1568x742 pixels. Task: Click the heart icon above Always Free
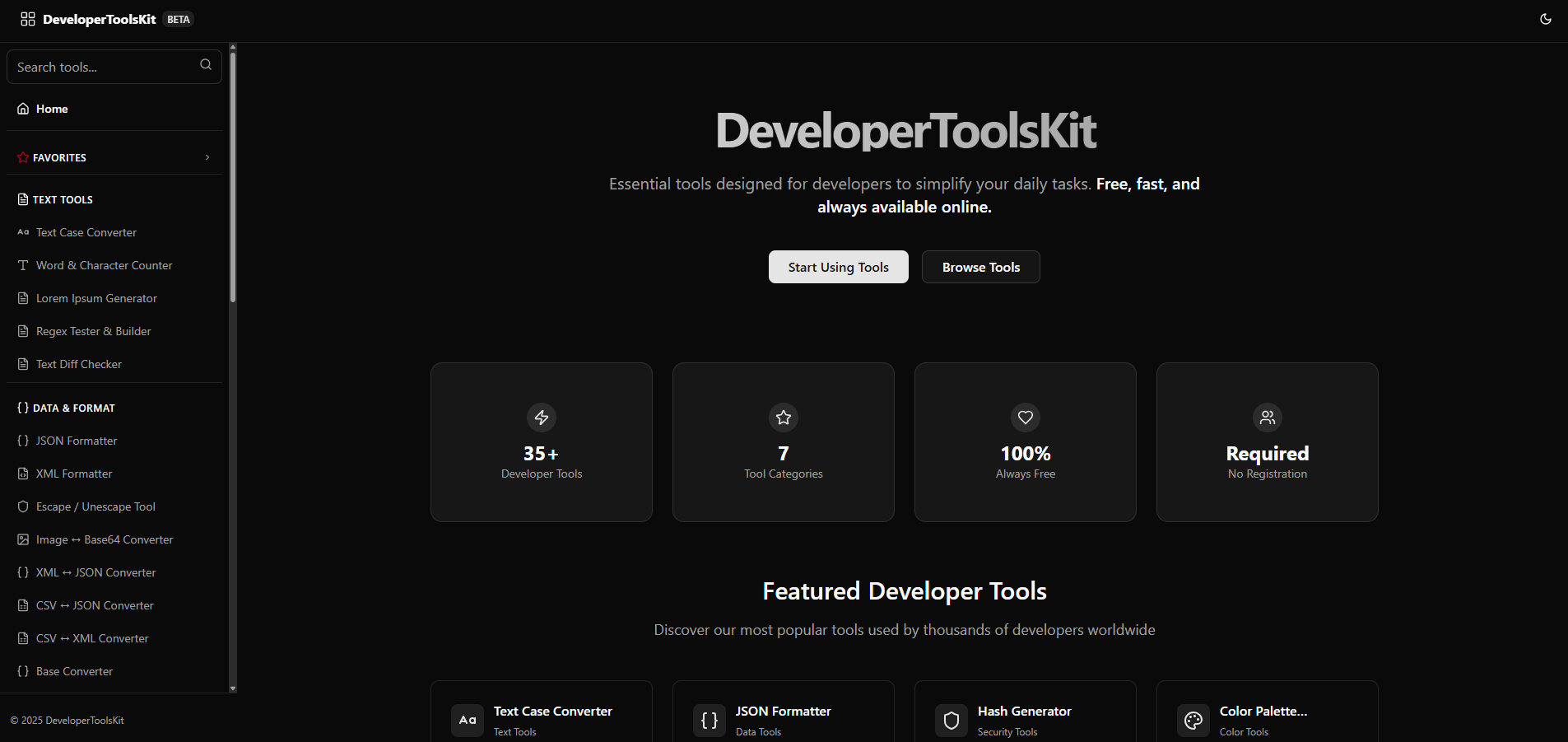point(1025,418)
